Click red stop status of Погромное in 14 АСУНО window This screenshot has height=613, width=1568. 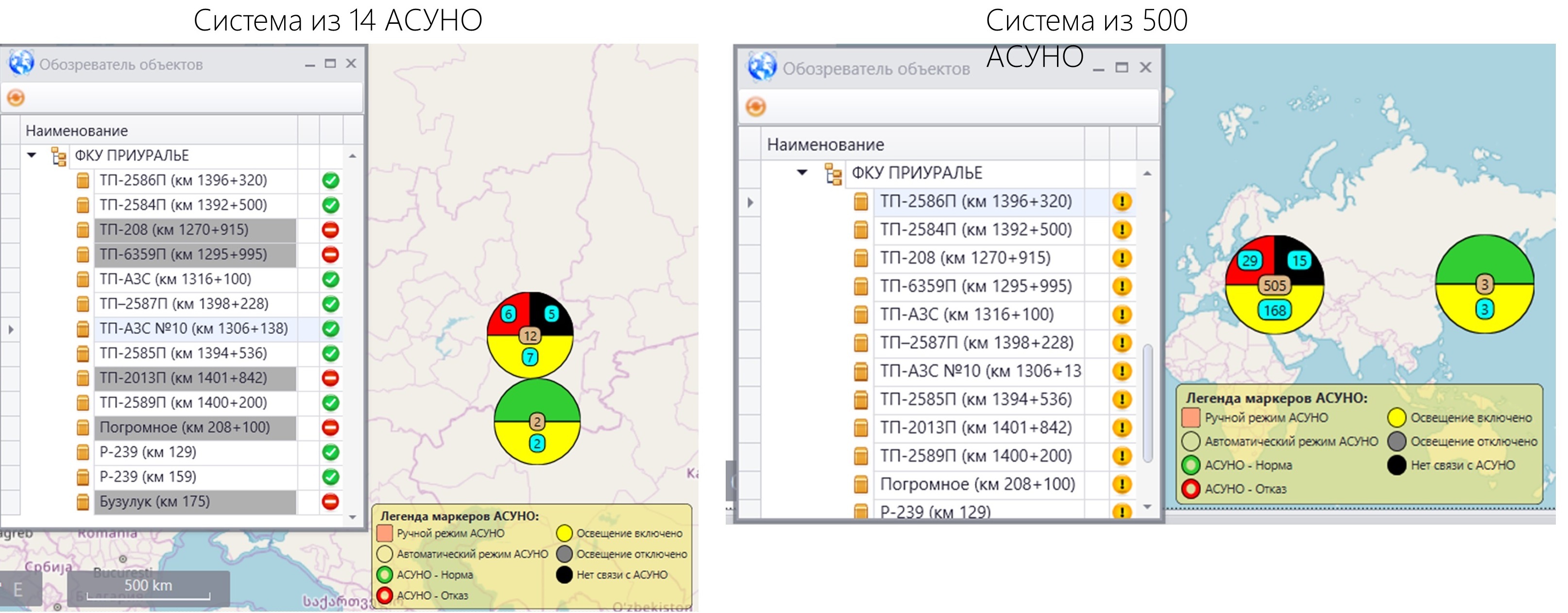click(330, 427)
